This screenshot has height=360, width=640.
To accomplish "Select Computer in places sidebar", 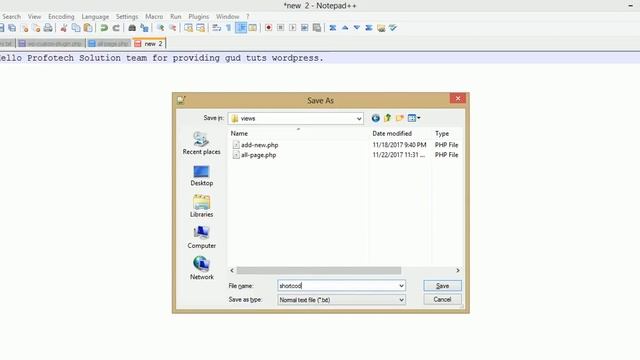I will [x=201, y=237].
